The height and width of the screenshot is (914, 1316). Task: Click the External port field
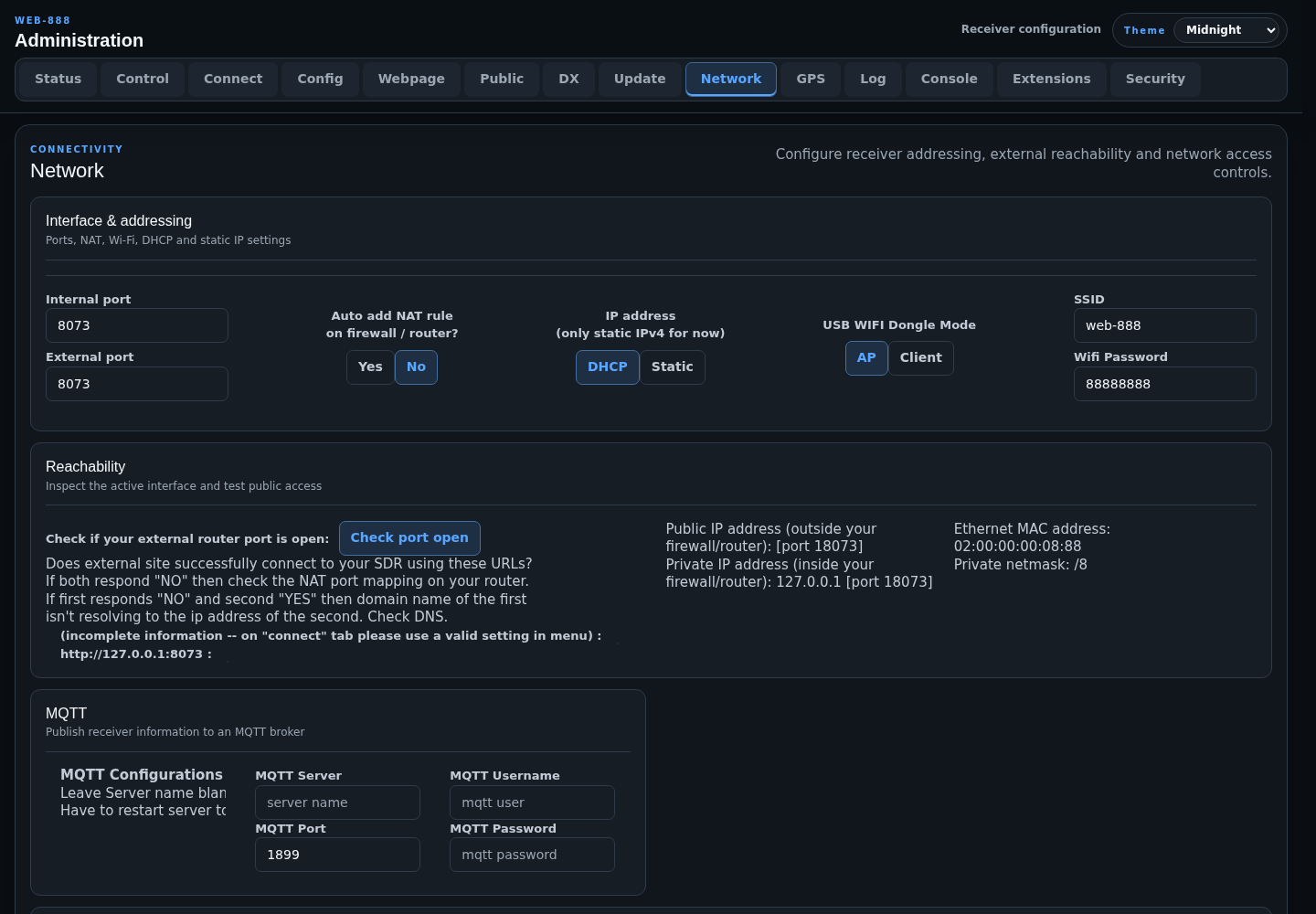pyautogui.click(x=137, y=384)
